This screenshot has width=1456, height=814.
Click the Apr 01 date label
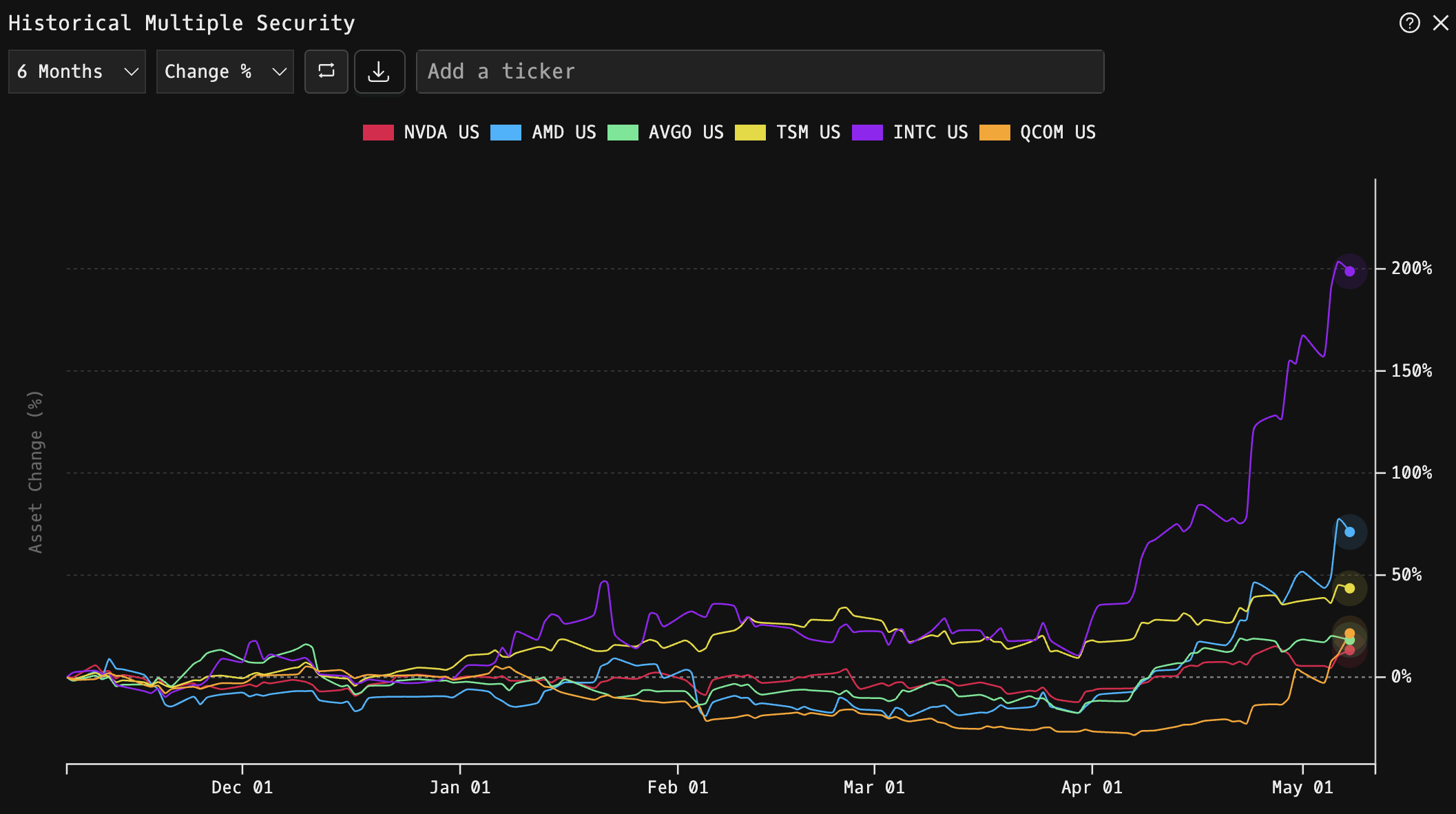click(x=1092, y=787)
